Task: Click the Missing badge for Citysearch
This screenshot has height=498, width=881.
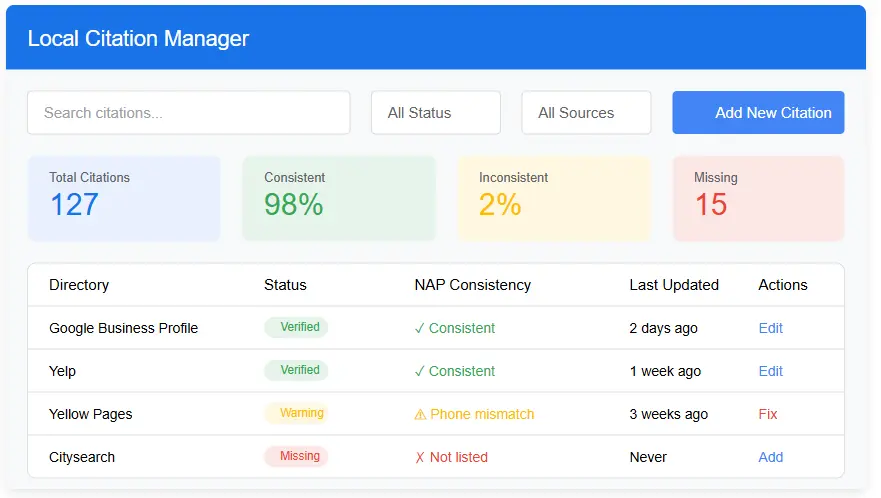Action: [x=296, y=456]
